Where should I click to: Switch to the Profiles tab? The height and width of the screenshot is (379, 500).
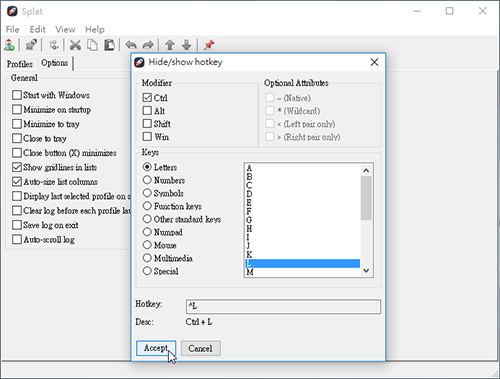coord(20,64)
